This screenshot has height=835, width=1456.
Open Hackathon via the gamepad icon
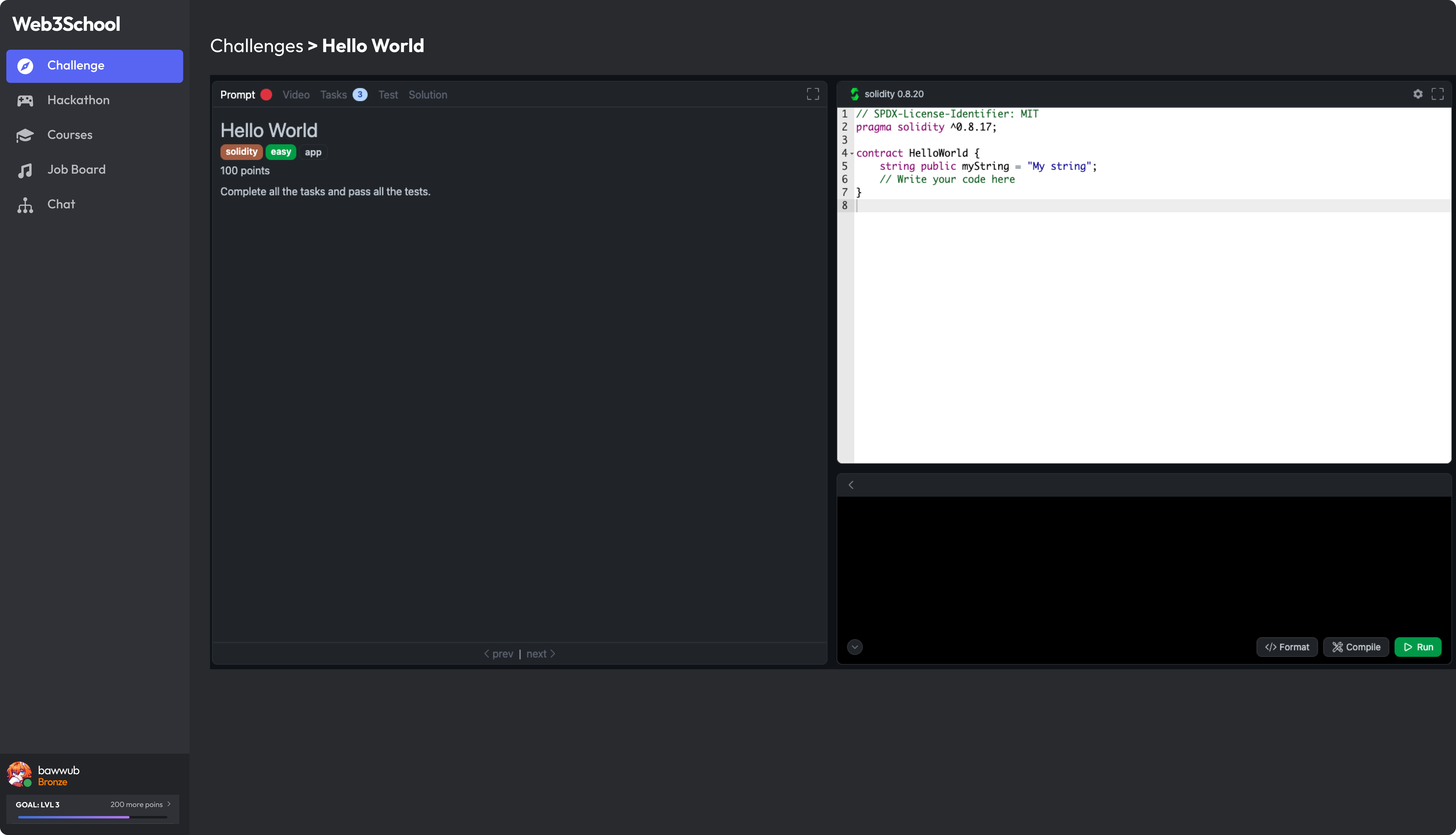(25, 100)
